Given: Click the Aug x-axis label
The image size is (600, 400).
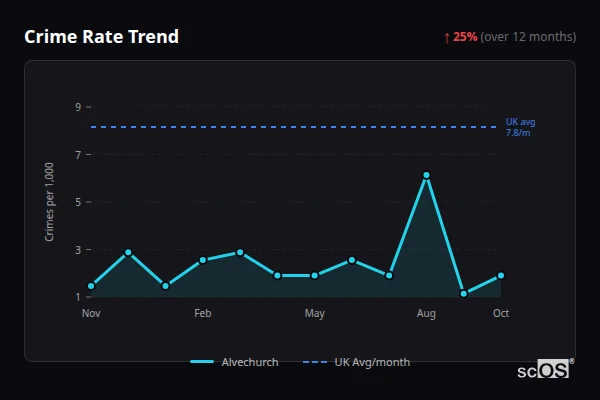Looking at the screenshot, I should click(426, 314).
